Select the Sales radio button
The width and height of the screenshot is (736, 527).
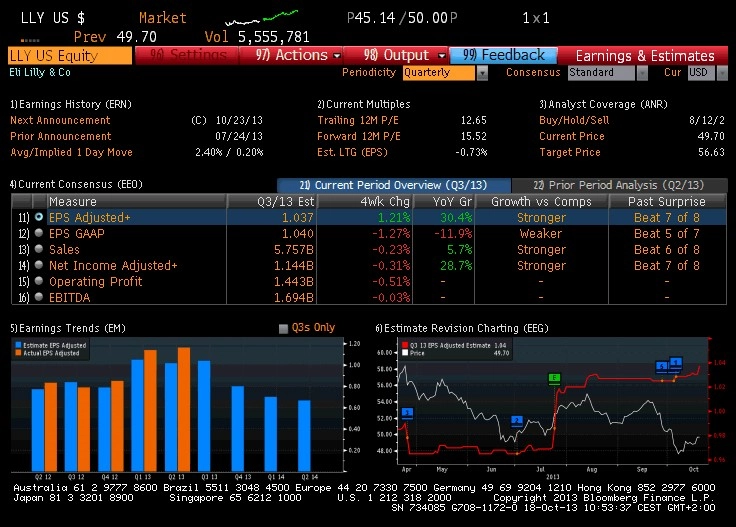pyautogui.click(x=39, y=249)
